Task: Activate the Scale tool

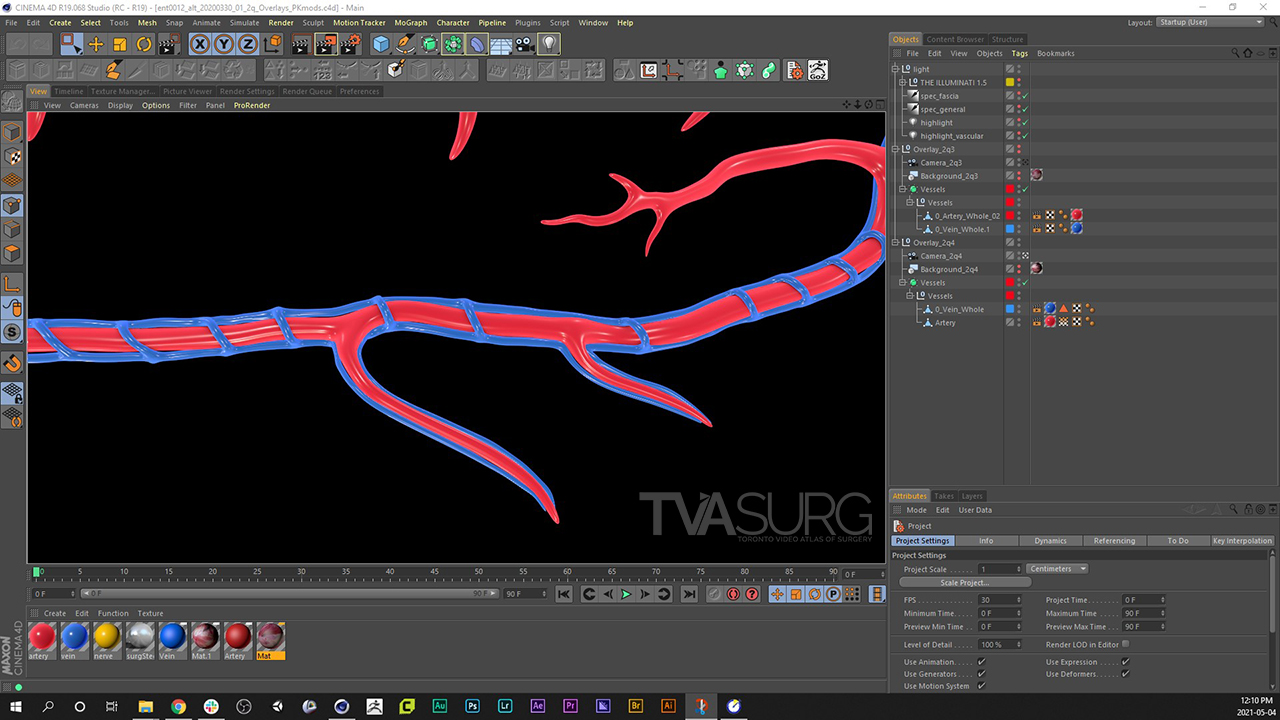Action: tap(120, 44)
